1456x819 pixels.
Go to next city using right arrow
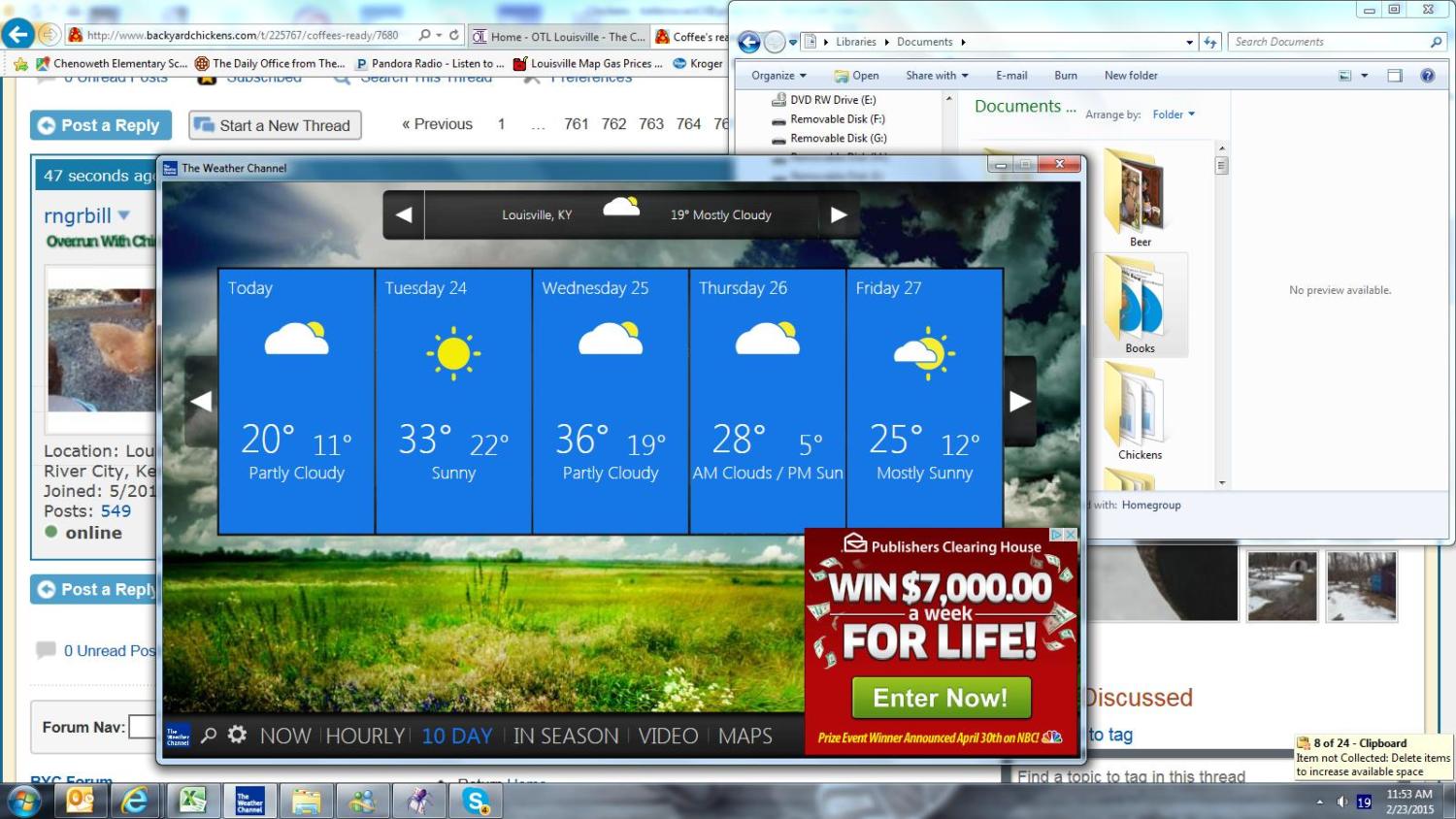click(839, 215)
